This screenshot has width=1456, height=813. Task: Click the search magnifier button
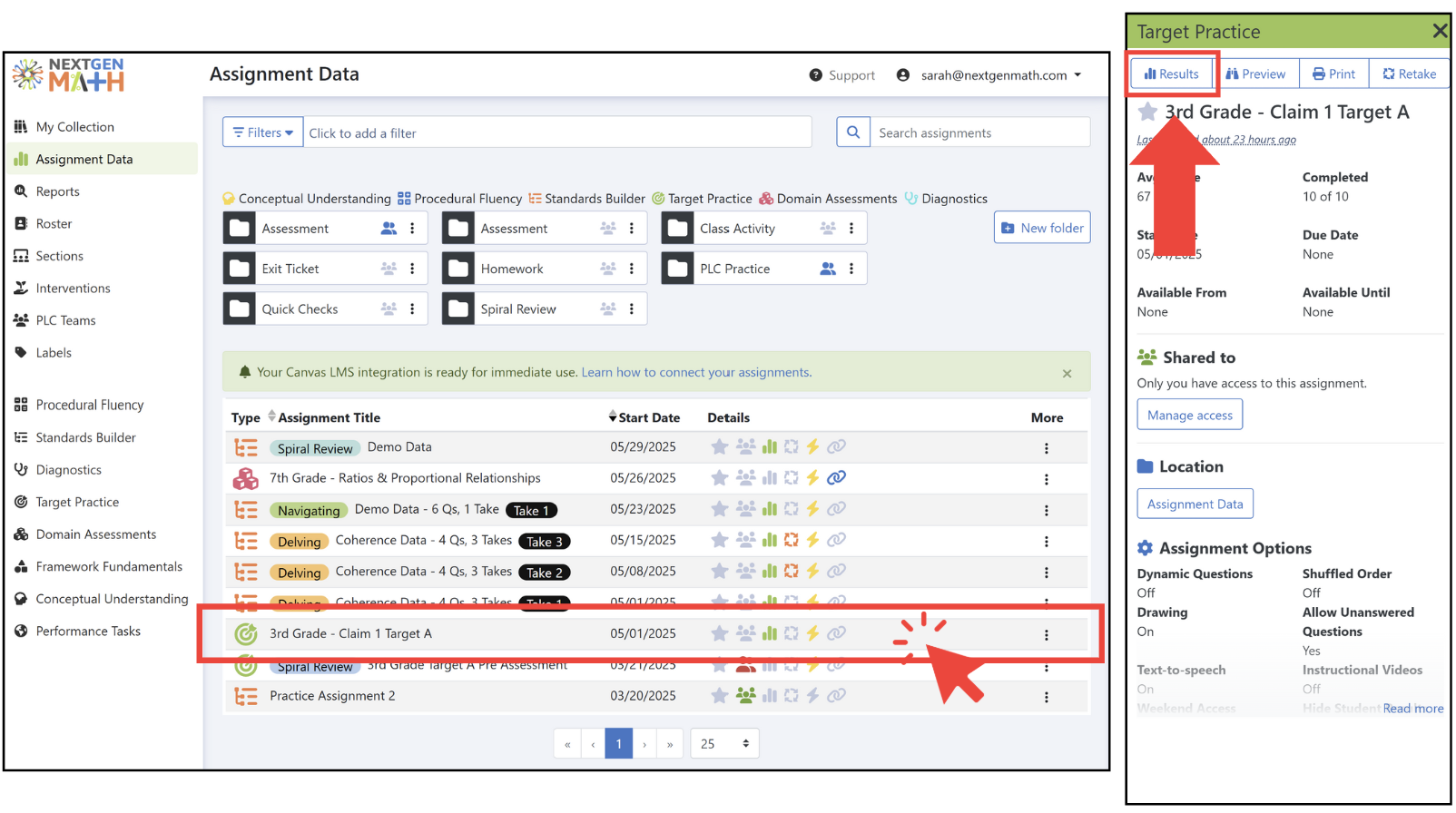coord(853,132)
